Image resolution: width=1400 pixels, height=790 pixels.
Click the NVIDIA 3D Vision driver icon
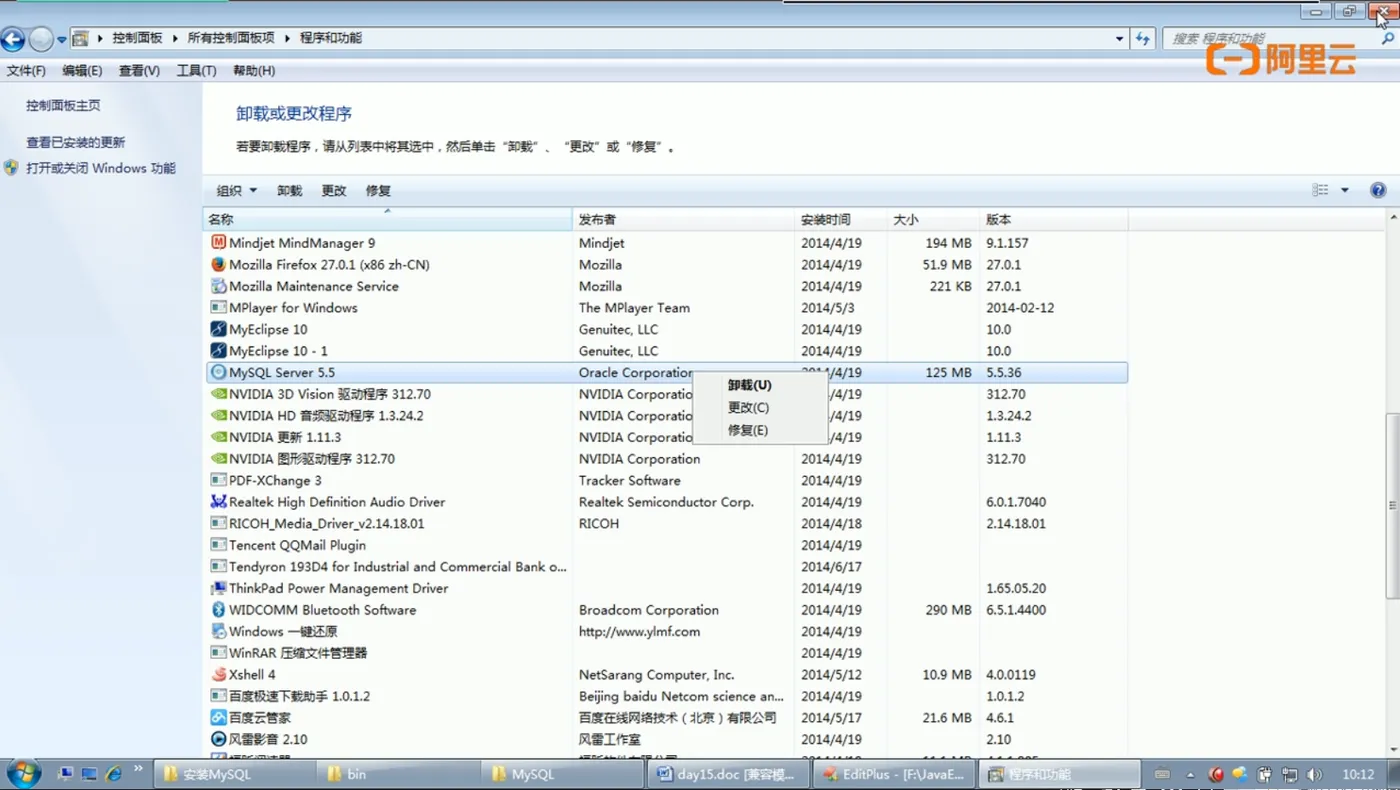coord(218,394)
